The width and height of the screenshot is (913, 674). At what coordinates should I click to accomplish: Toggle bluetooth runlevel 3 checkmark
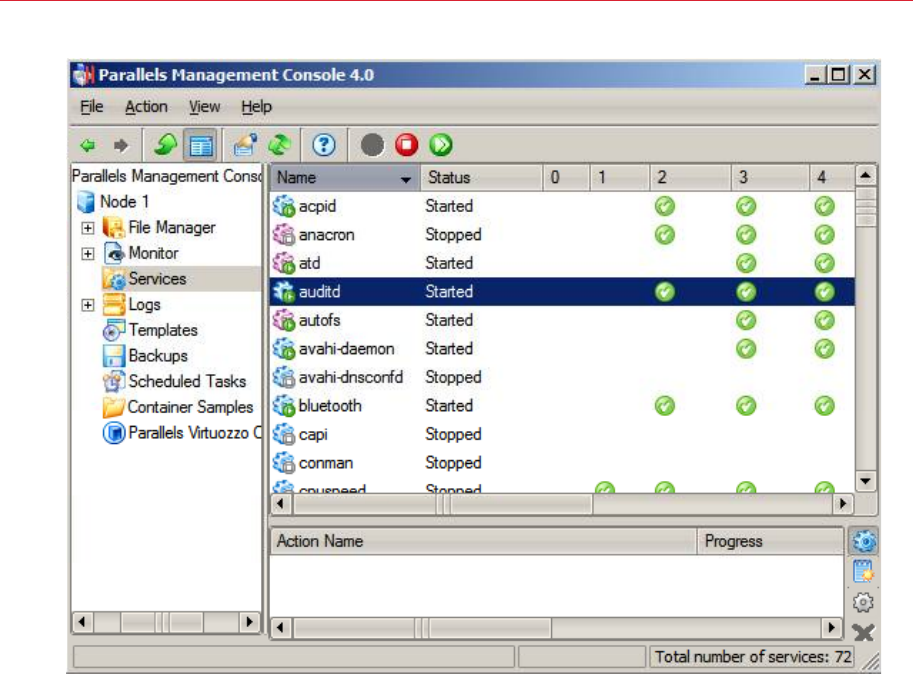pyautogui.click(x=746, y=406)
